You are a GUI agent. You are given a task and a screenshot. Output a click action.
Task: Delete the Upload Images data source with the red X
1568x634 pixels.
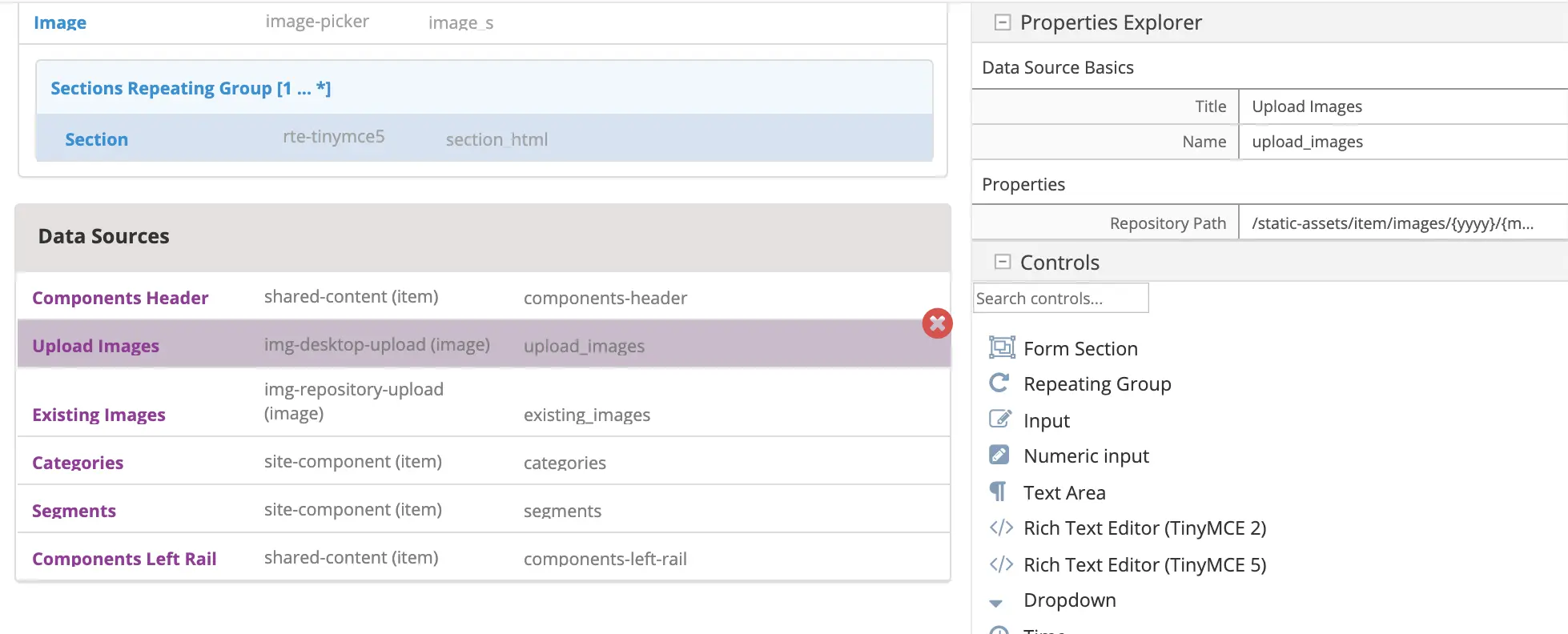click(937, 323)
